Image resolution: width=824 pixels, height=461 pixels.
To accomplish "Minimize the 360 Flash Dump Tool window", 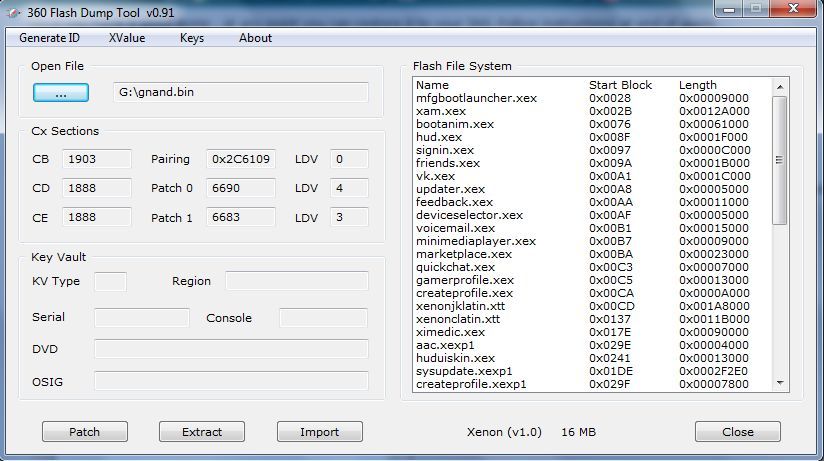I will coord(729,8).
